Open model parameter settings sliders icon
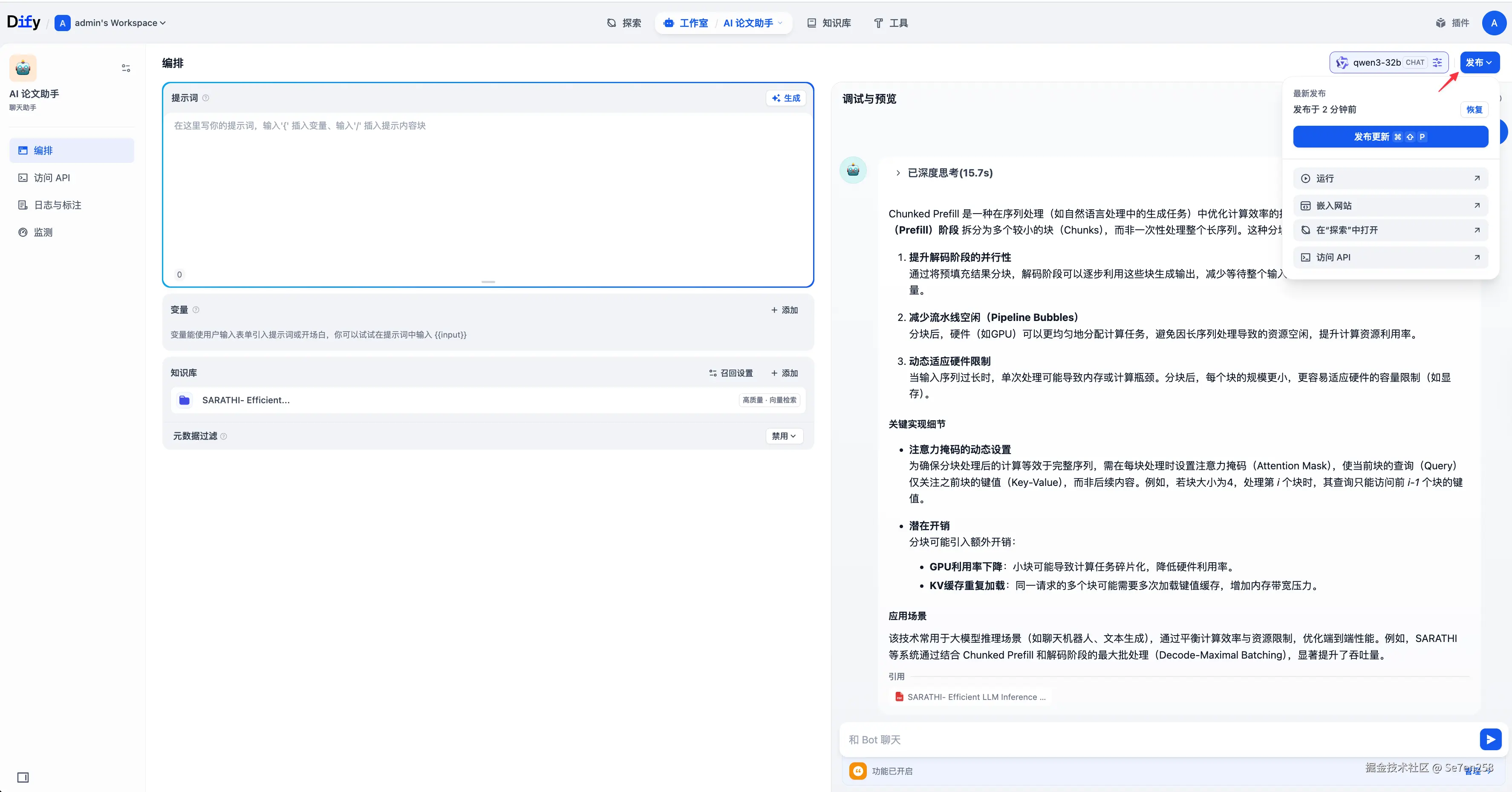The image size is (1512, 792). click(x=1437, y=62)
